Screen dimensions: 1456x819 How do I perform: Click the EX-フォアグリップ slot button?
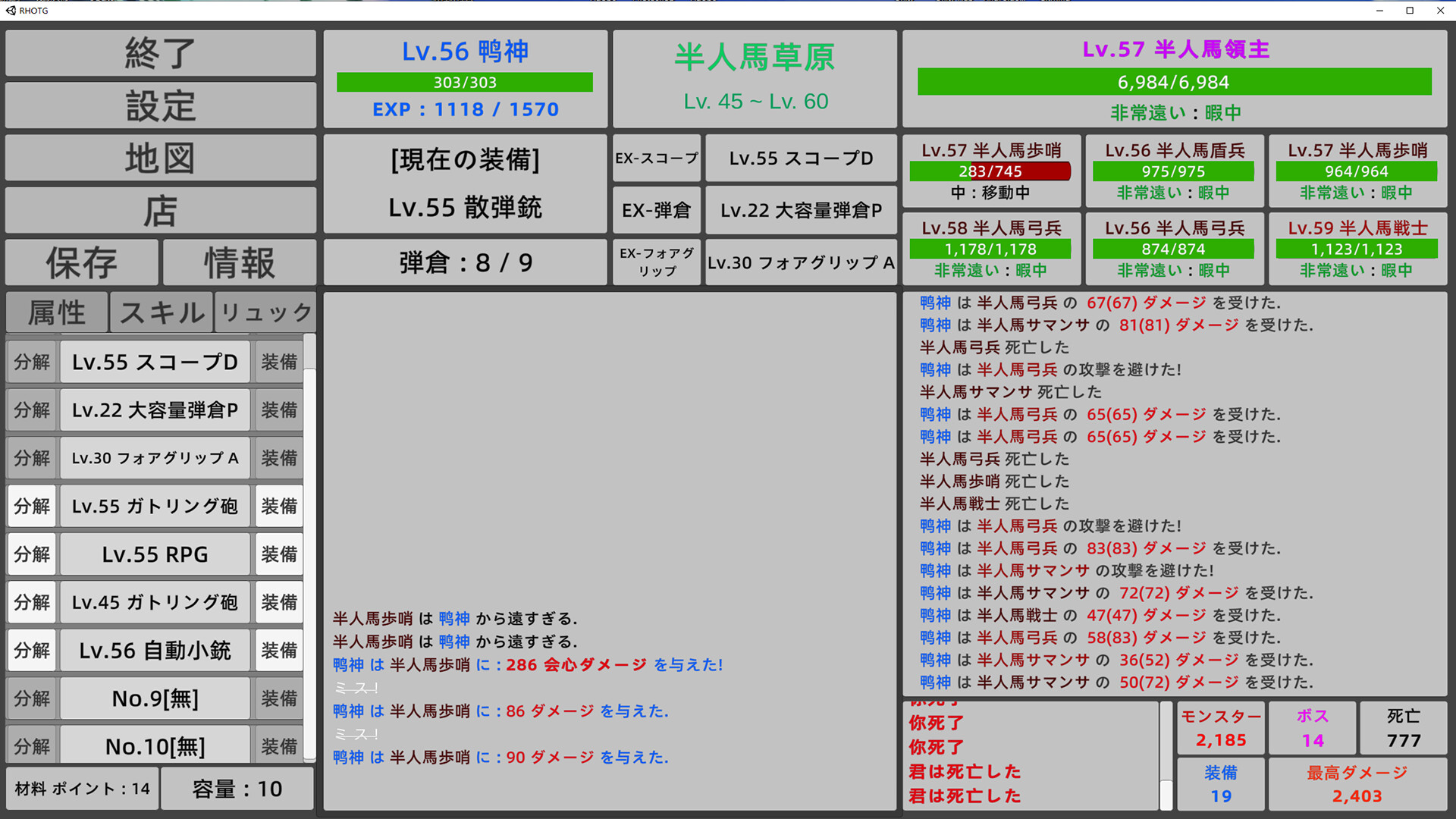pos(656,262)
